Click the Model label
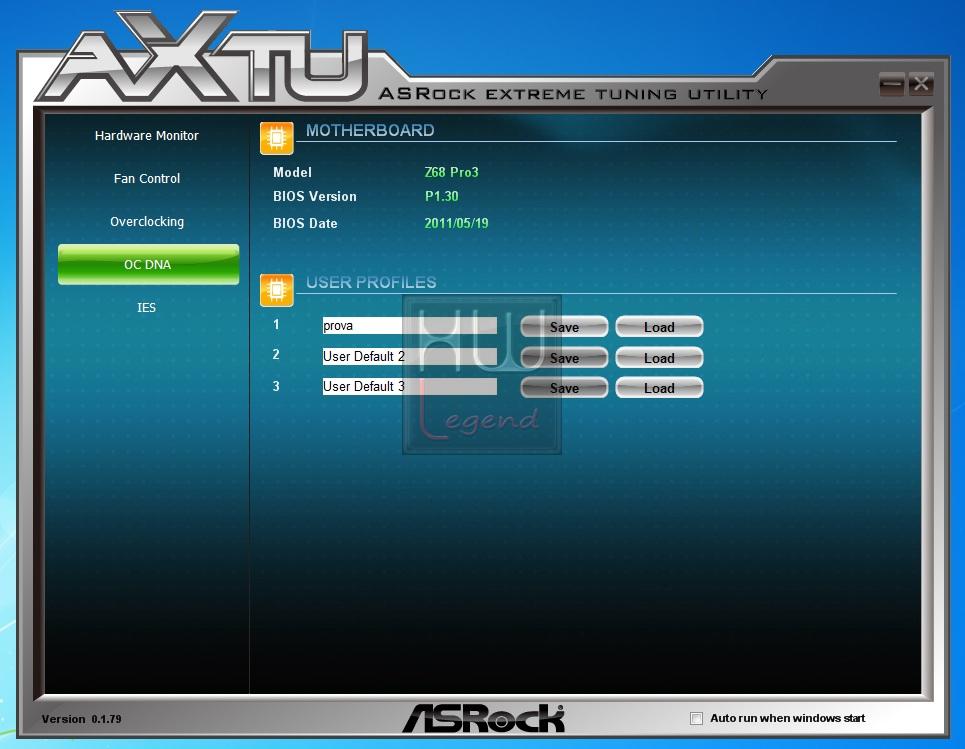 tap(292, 172)
